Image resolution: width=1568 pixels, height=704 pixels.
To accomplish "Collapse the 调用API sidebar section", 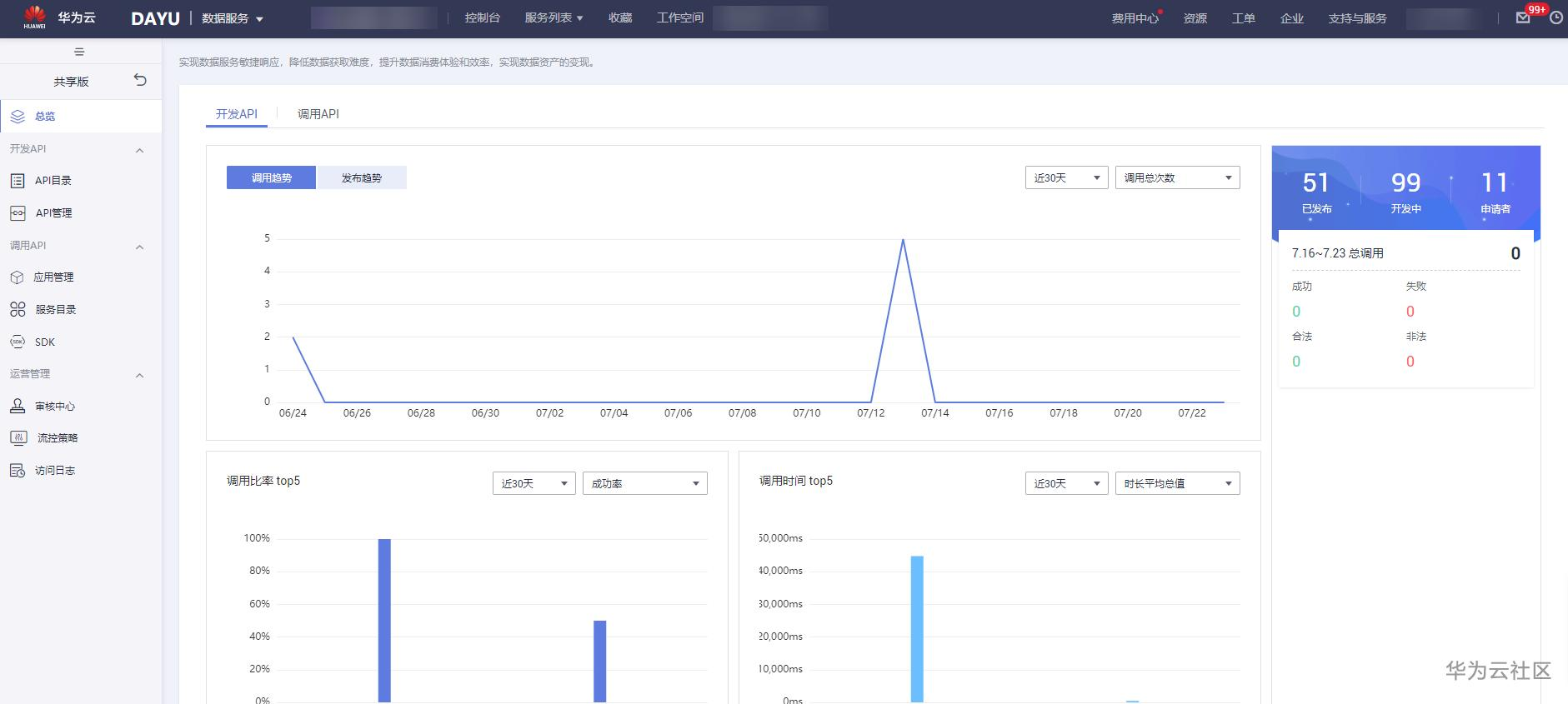I will (x=140, y=247).
